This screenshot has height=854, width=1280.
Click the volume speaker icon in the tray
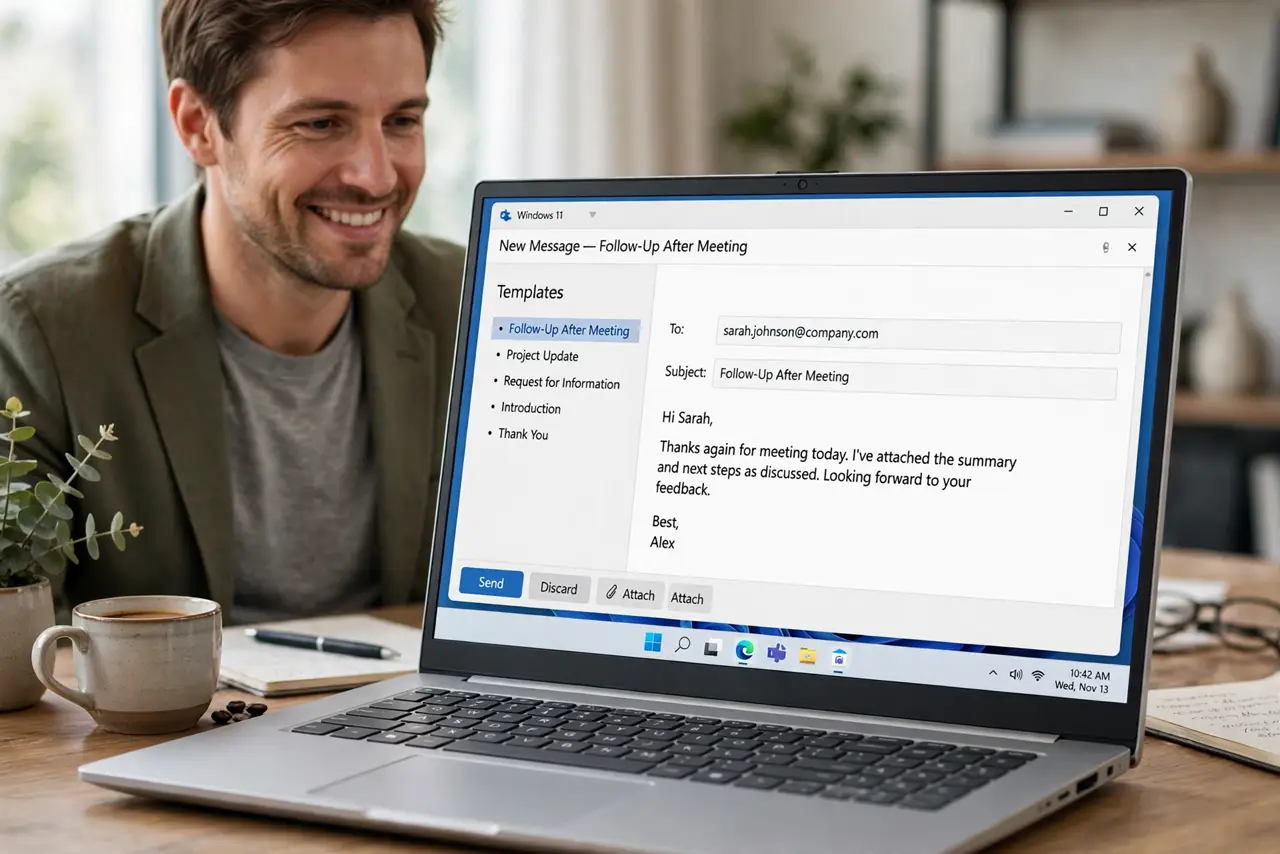1016,675
